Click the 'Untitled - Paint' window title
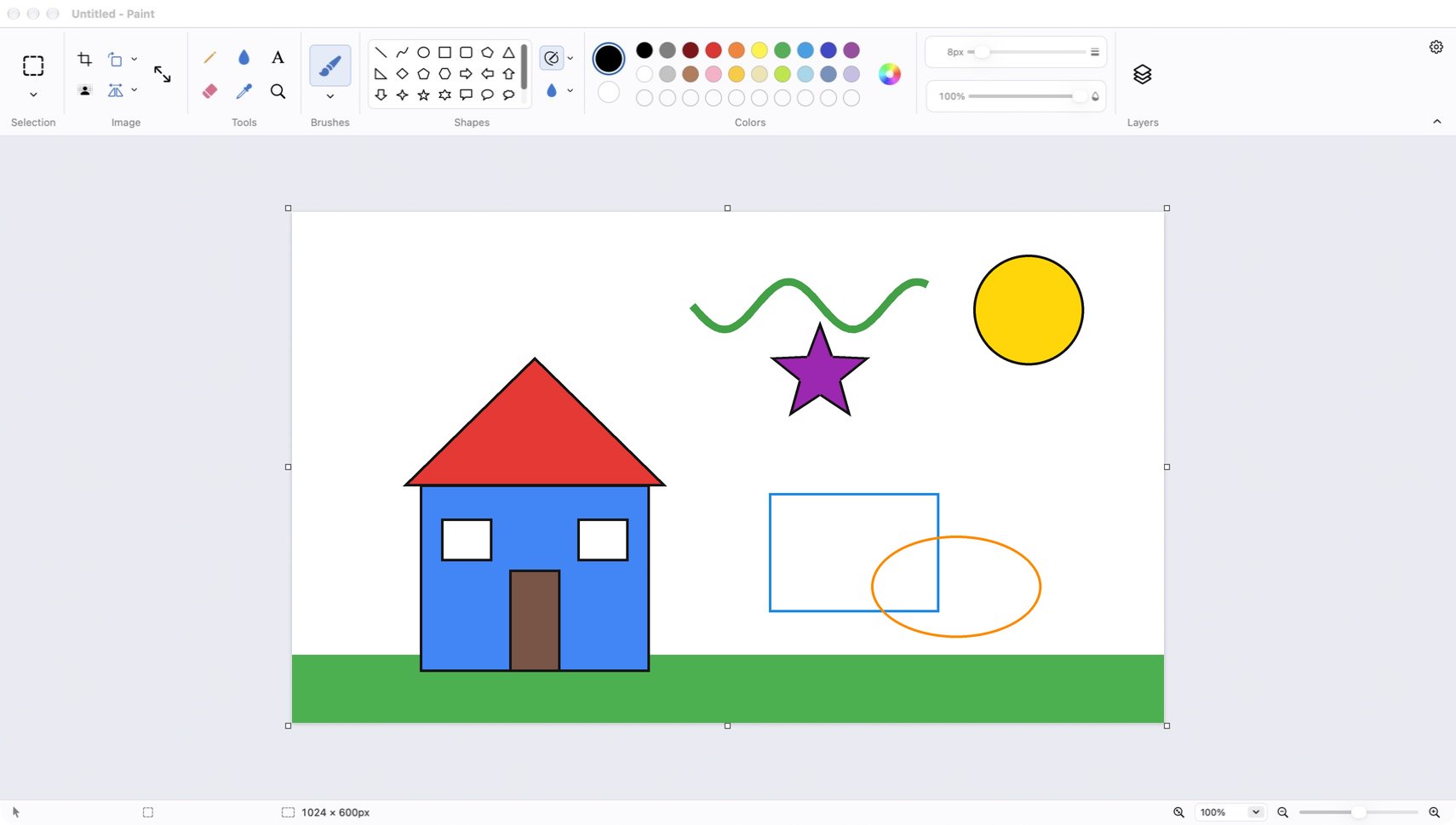The image size is (1456, 825). pos(113,14)
